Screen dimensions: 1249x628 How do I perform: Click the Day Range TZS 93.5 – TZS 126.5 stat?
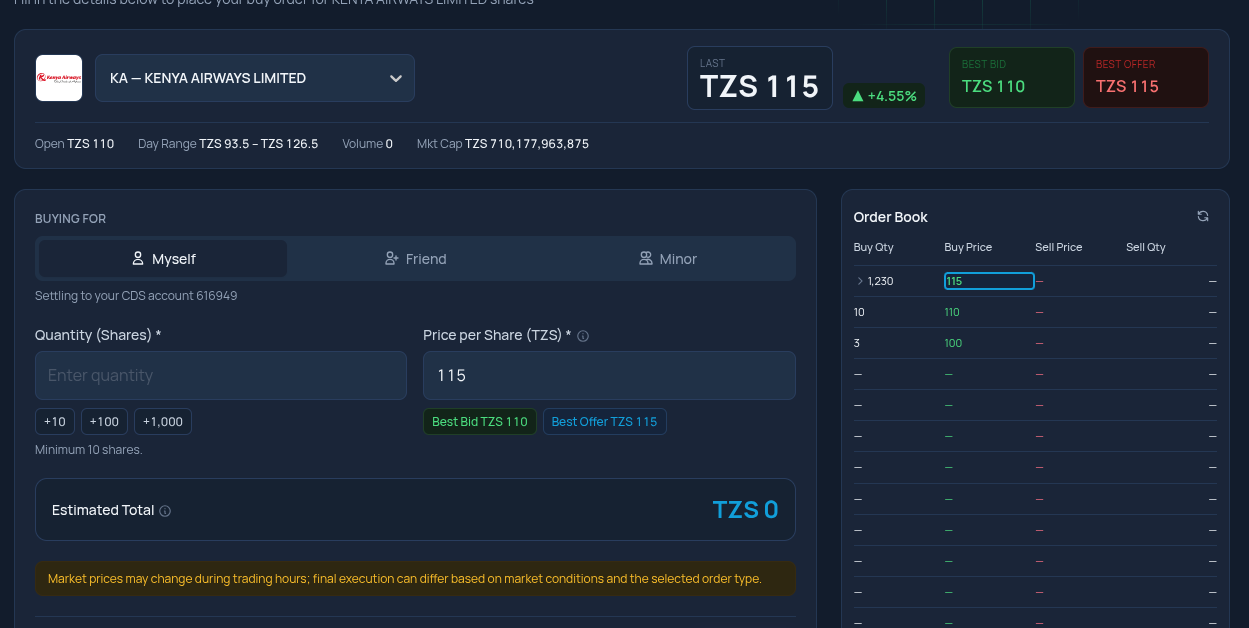click(x=228, y=144)
